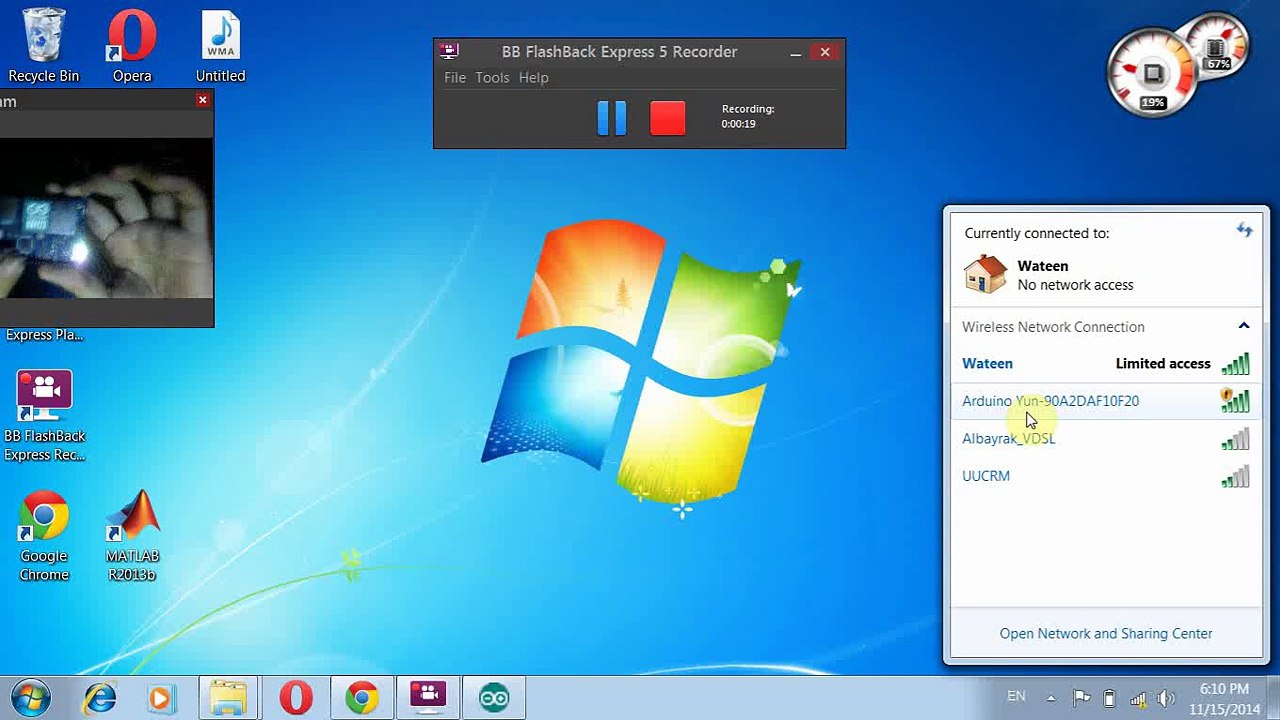Open the Windows Start menu

pyautogui.click(x=31, y=697)
